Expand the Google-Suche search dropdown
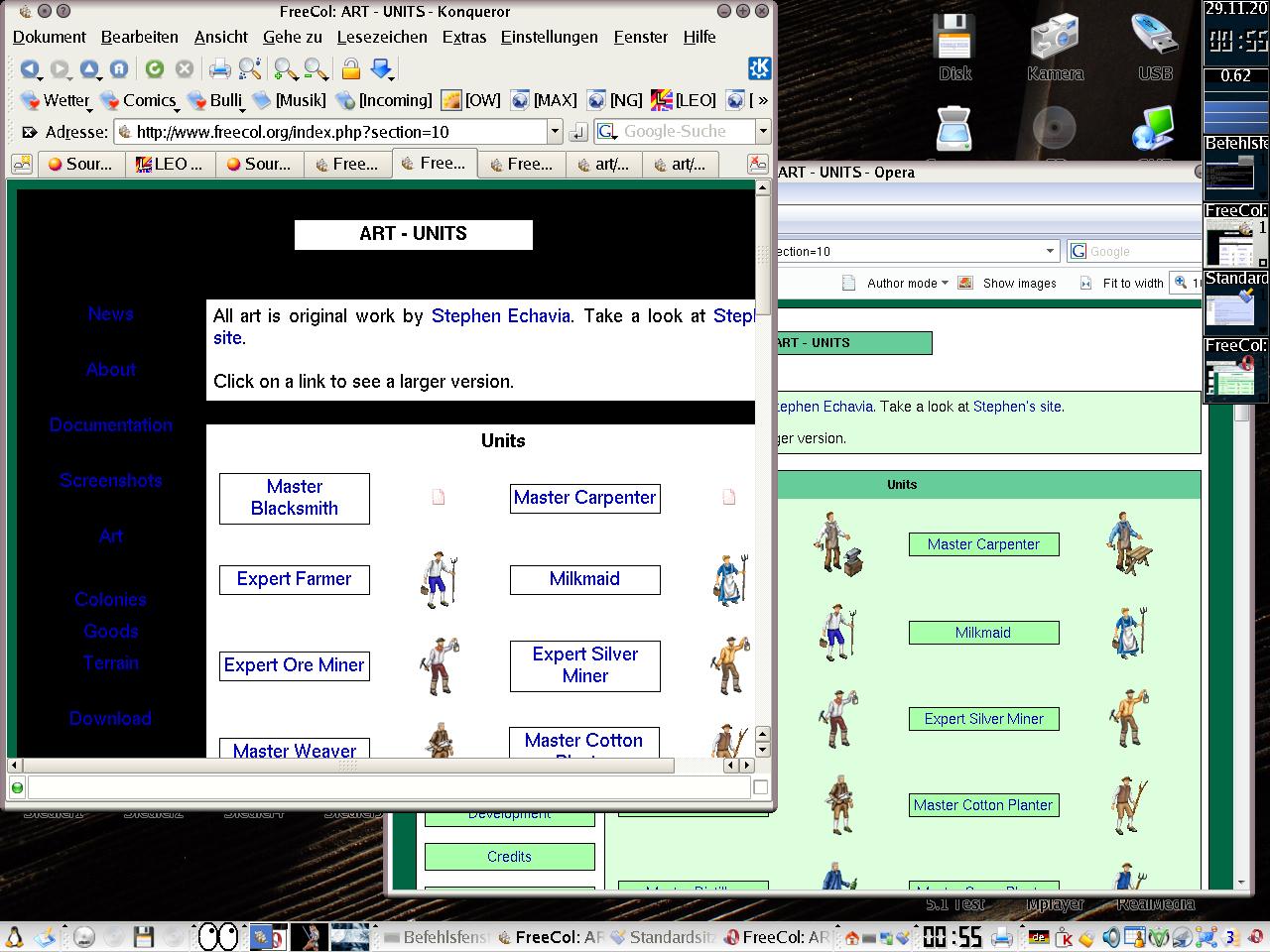 pyautogui.click(x=763, y=131)
